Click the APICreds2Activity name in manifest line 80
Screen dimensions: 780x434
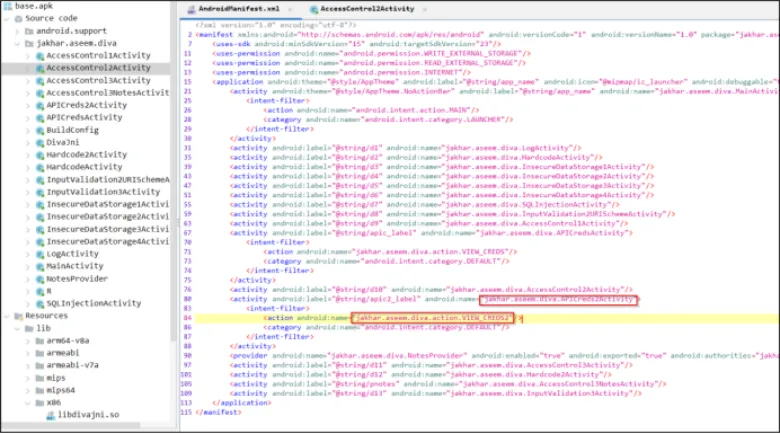click(x=559, y=300)
